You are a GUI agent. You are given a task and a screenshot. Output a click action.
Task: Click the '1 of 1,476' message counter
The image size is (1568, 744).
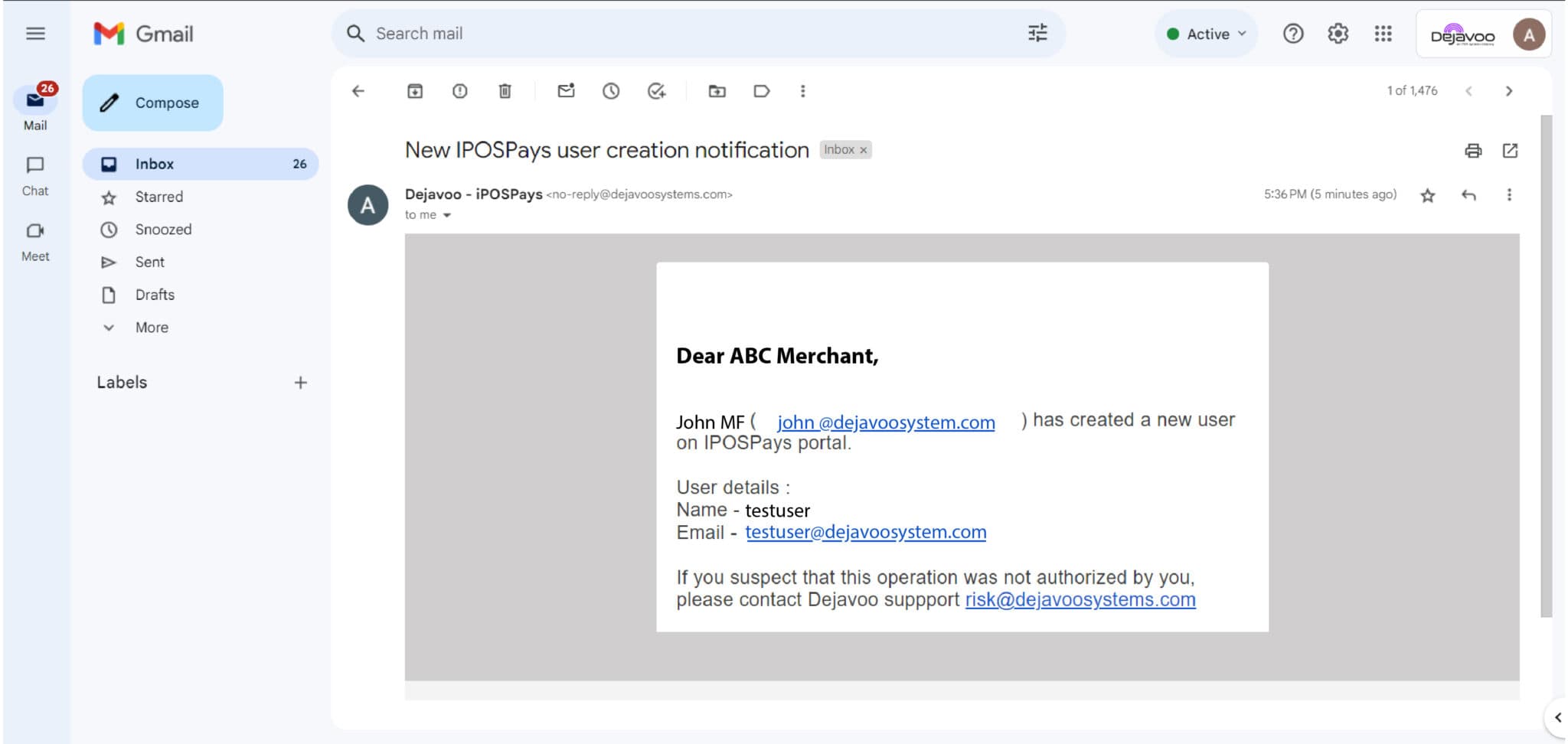(x=1412, y=91)
